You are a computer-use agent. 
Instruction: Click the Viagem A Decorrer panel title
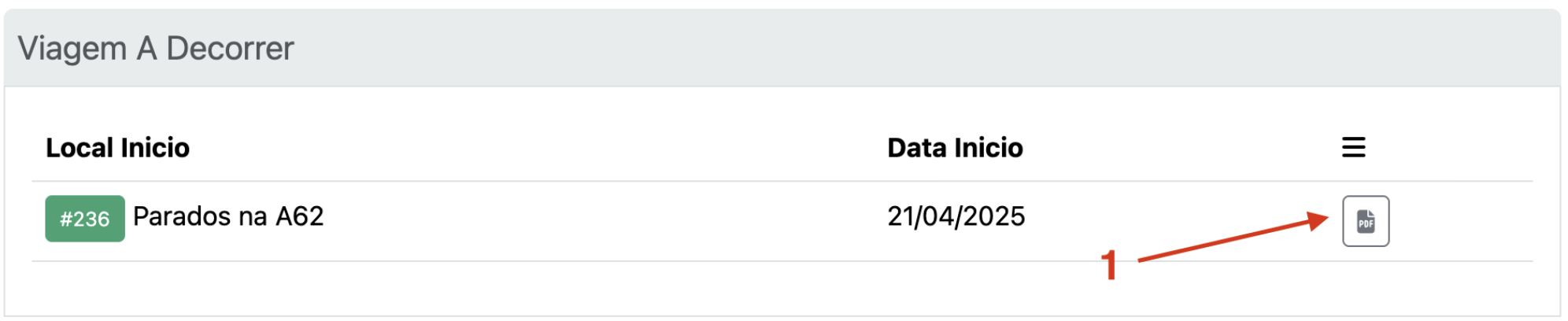[x=156, y=48]
